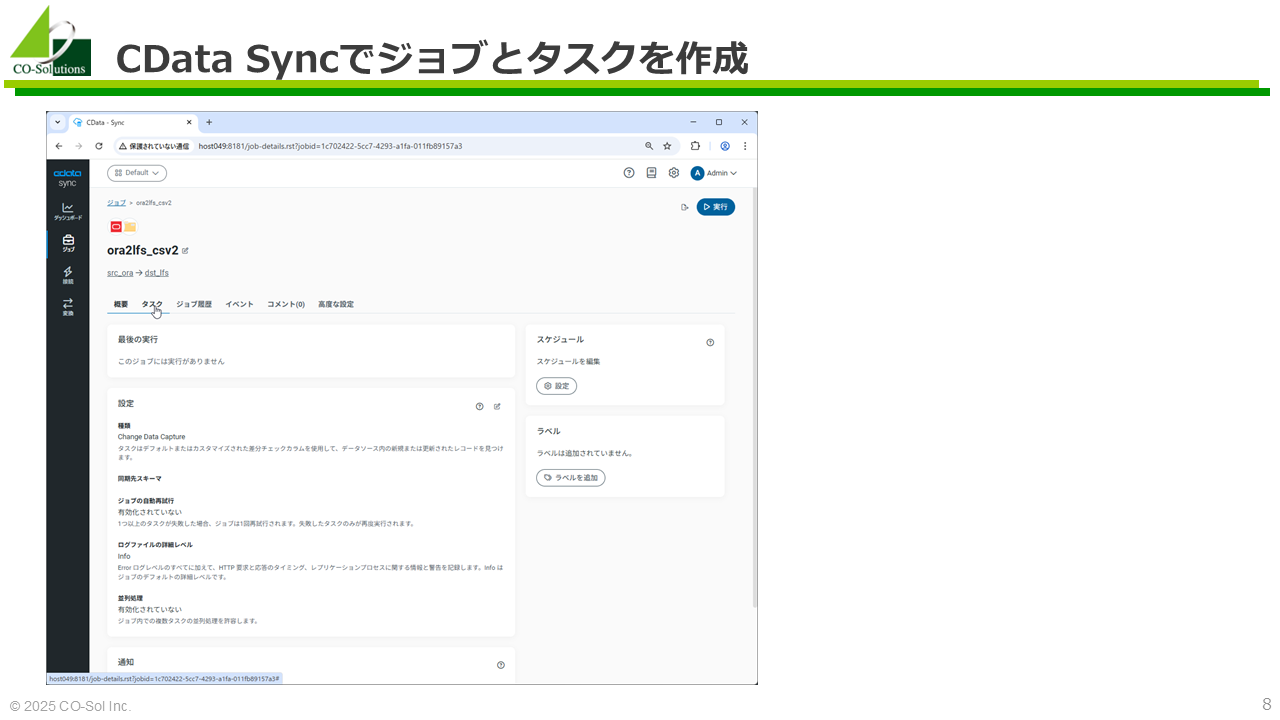Open the ジョブ sidebar item

point(68,243)
